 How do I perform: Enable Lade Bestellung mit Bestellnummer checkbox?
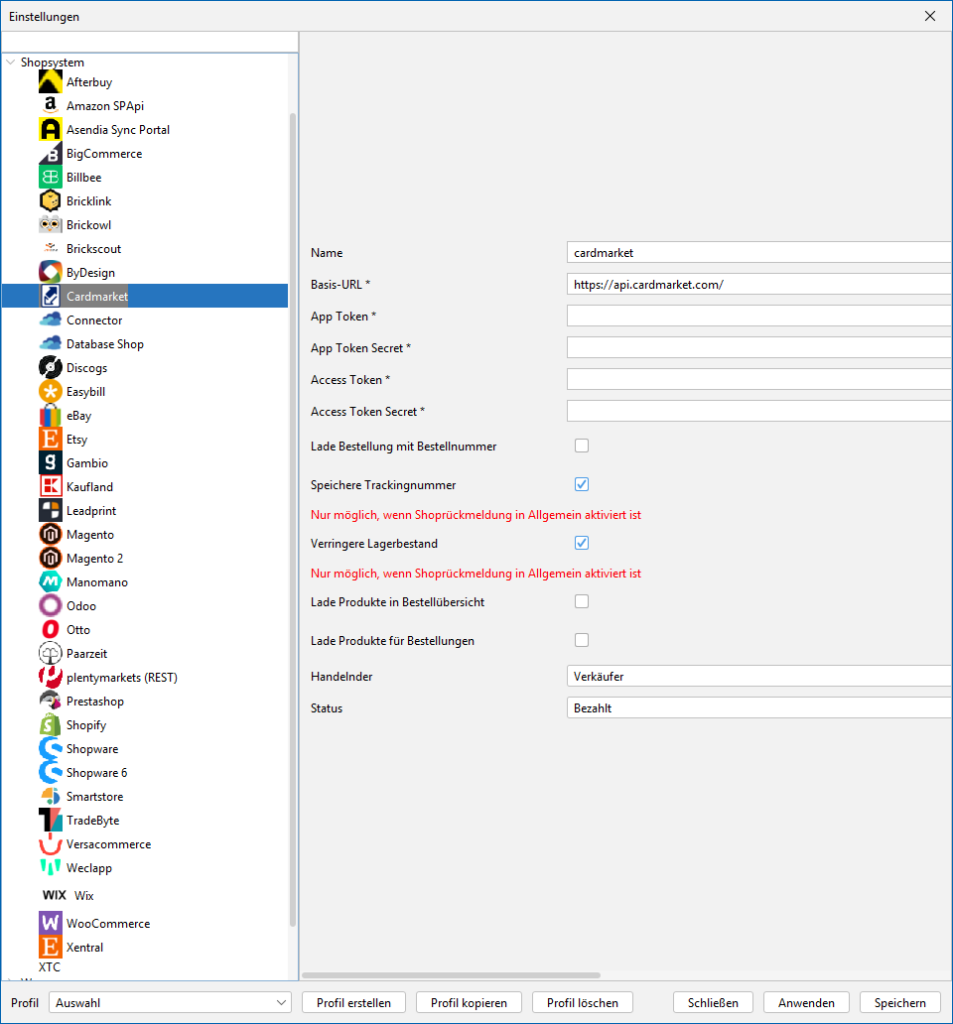(581, 446)
